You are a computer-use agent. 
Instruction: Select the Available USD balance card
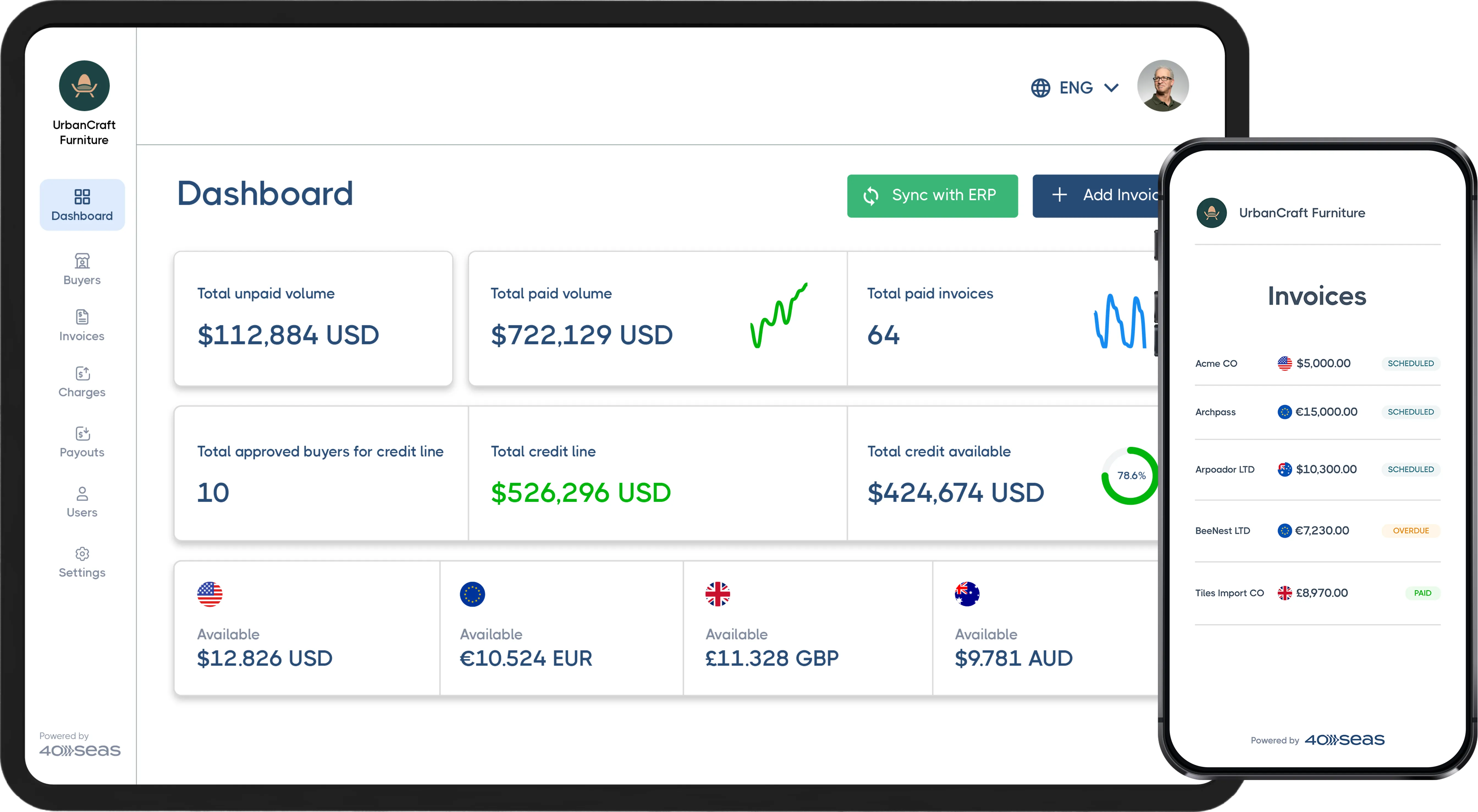307,628
